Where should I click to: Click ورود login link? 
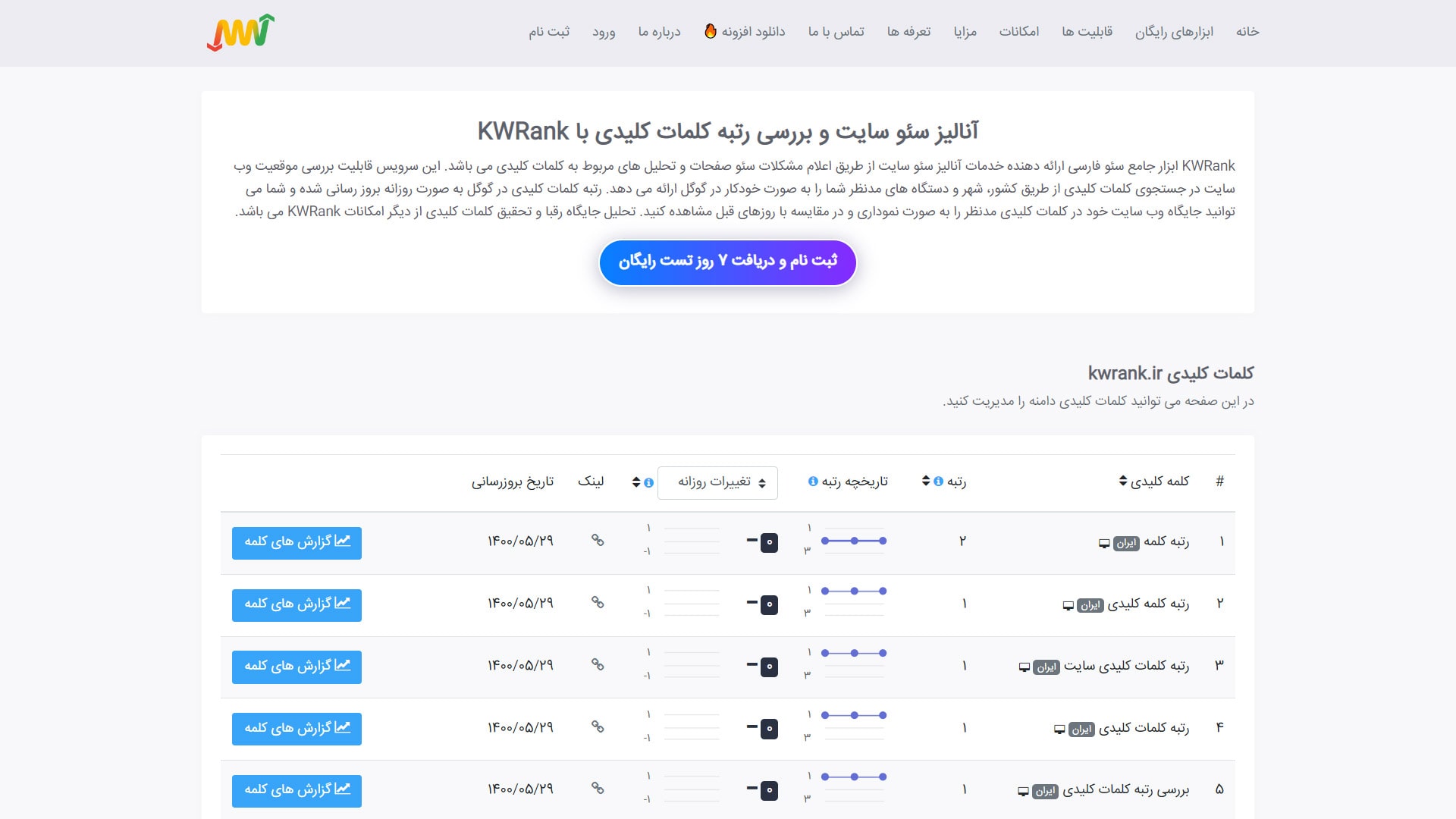[x=604, y=32]
